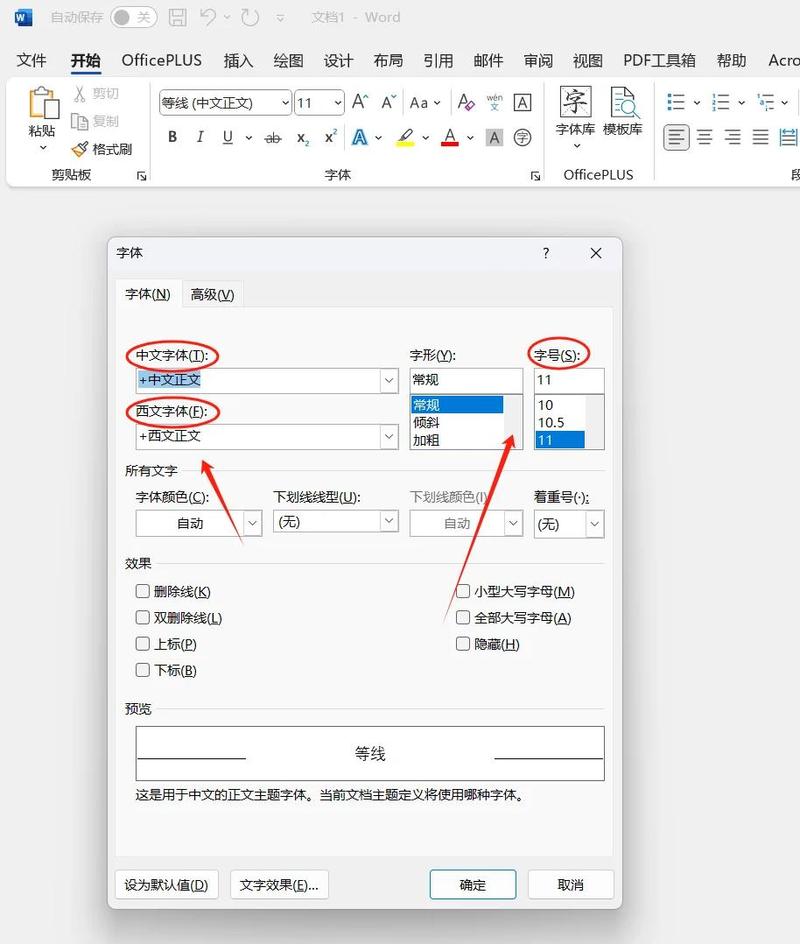Click the Change Case Aa icon
This screenshot has height=944, width=800.
point(419,103)
